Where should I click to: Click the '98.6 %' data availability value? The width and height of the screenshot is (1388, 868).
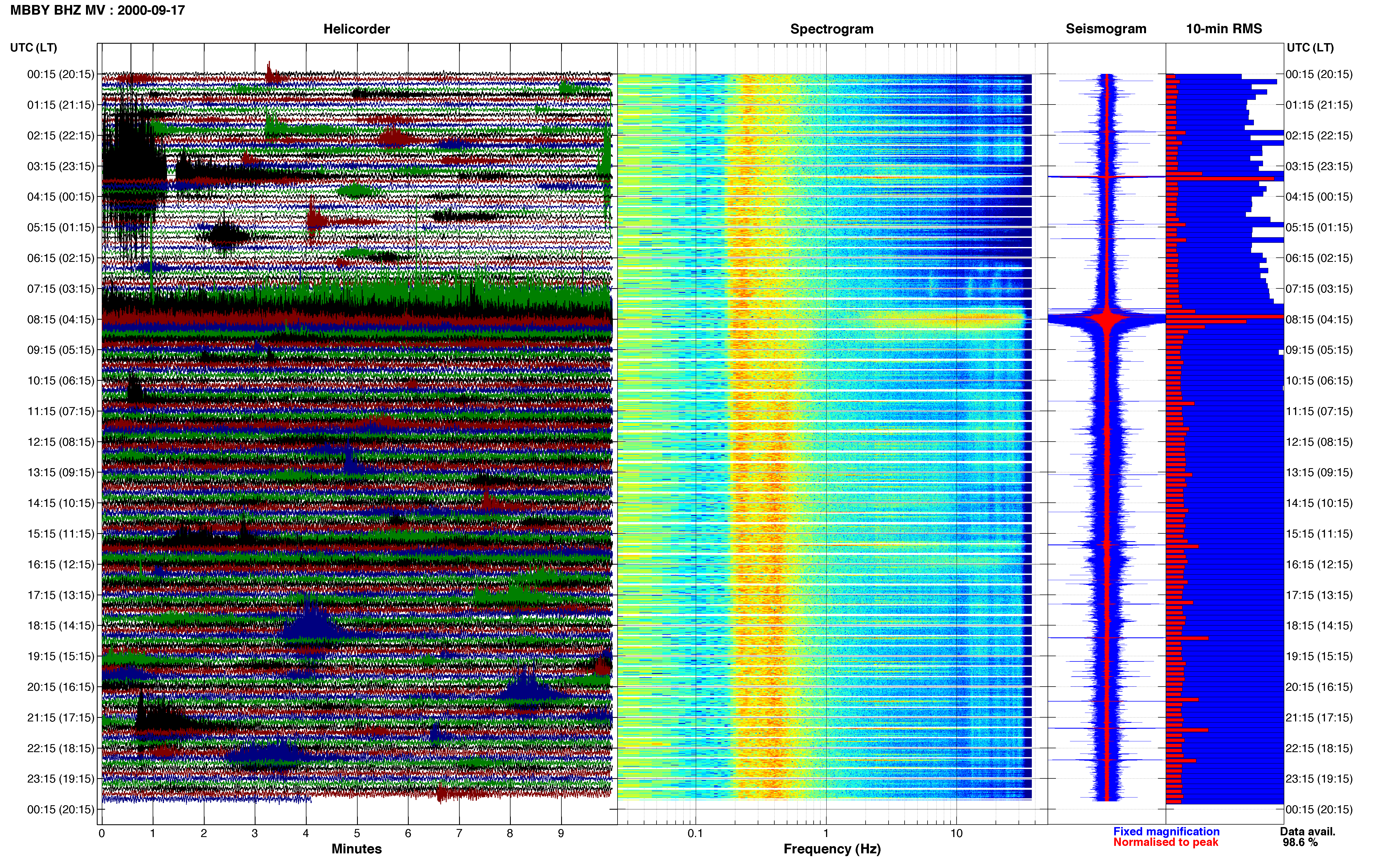pos(1300,842)
